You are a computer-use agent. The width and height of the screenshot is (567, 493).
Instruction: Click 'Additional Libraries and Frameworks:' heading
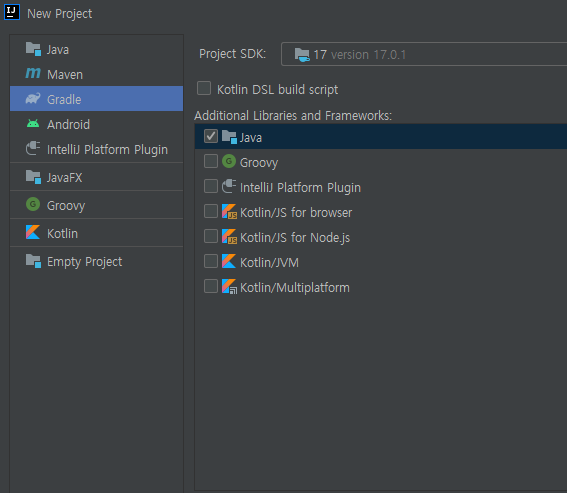pos(293,115)
